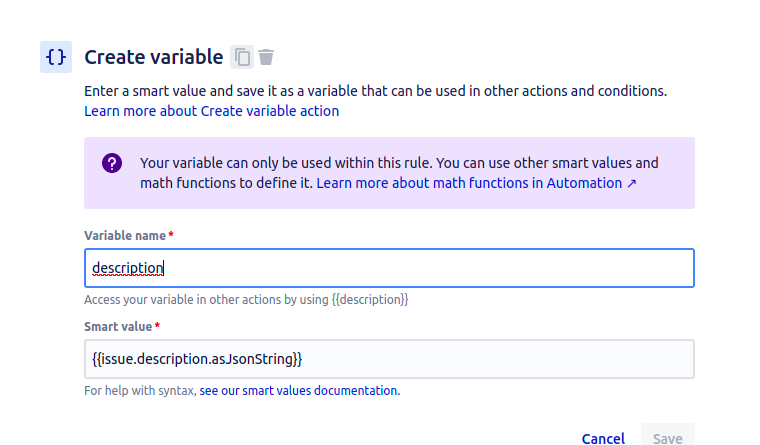This screenshot has width=760, height=445.
Task: Focus the Smart value input field
Action: coord(389,359)
